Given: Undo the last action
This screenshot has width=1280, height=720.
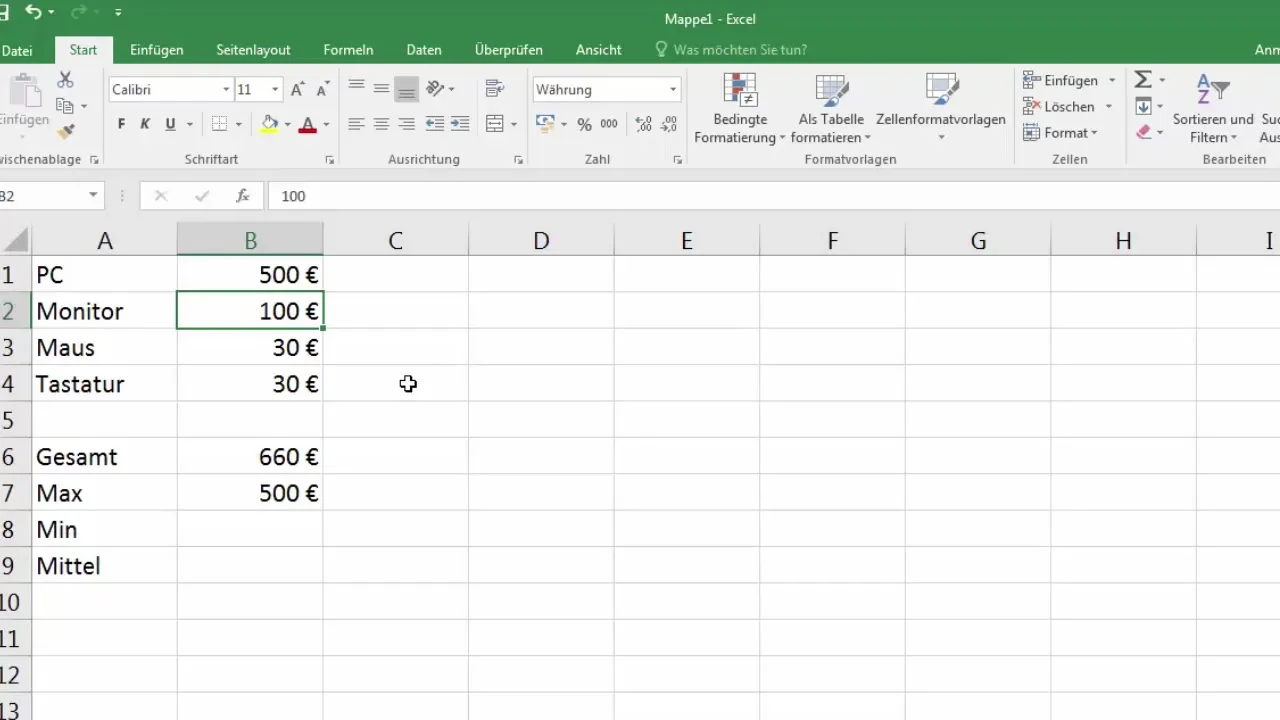Looking at the screenshot, I should pos(34,12).
